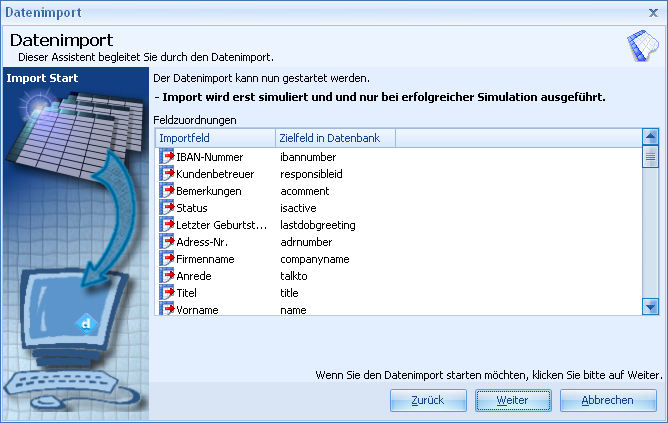Screen dimensions: 668x423
Task: Click the wizard logo icon in header
Action: pos(643,45)
